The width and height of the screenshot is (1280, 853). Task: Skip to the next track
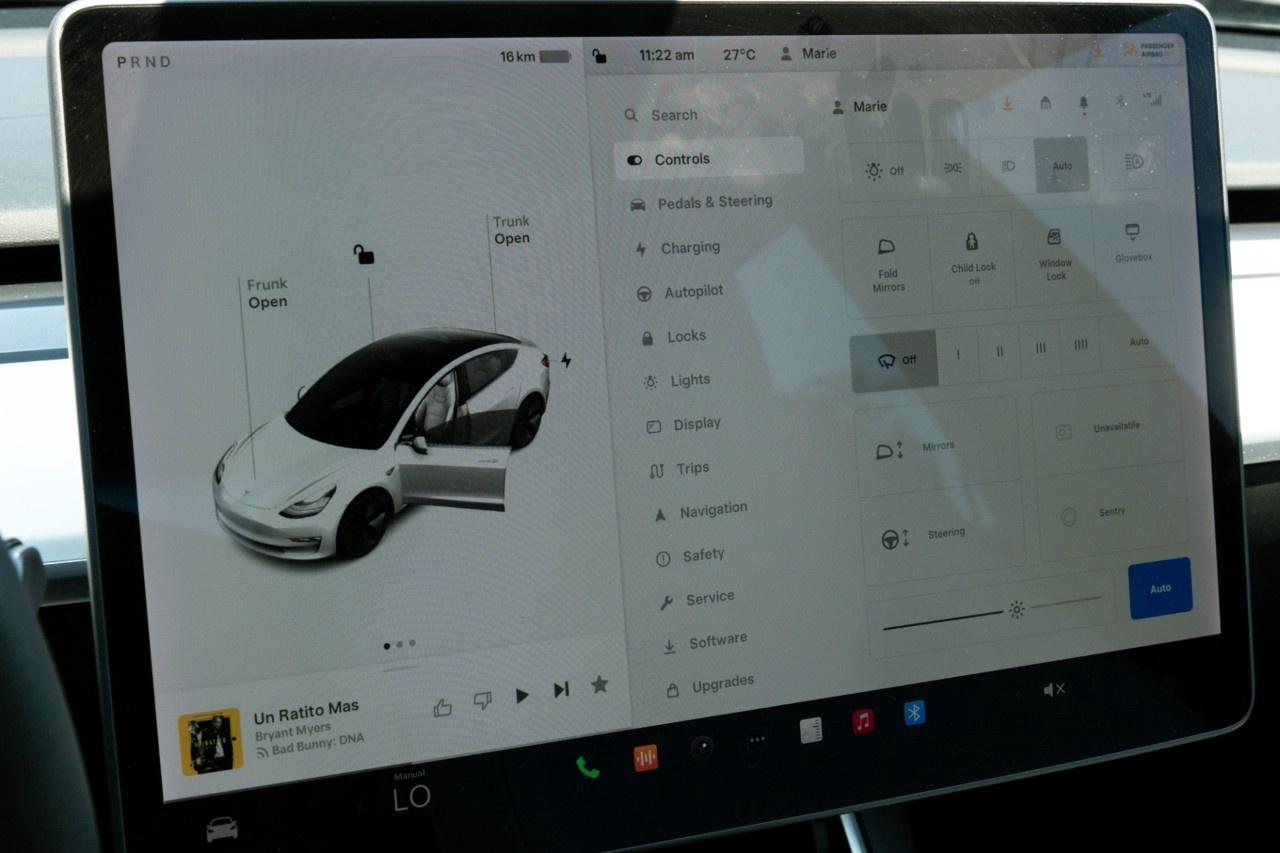click(561, 690)
